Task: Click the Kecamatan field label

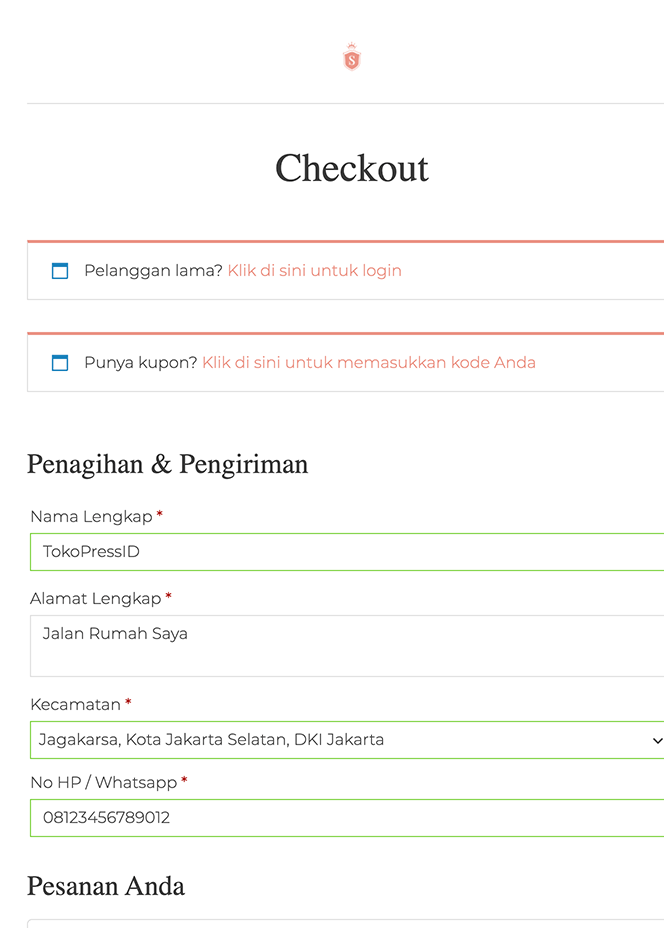Action: (75, 704)
